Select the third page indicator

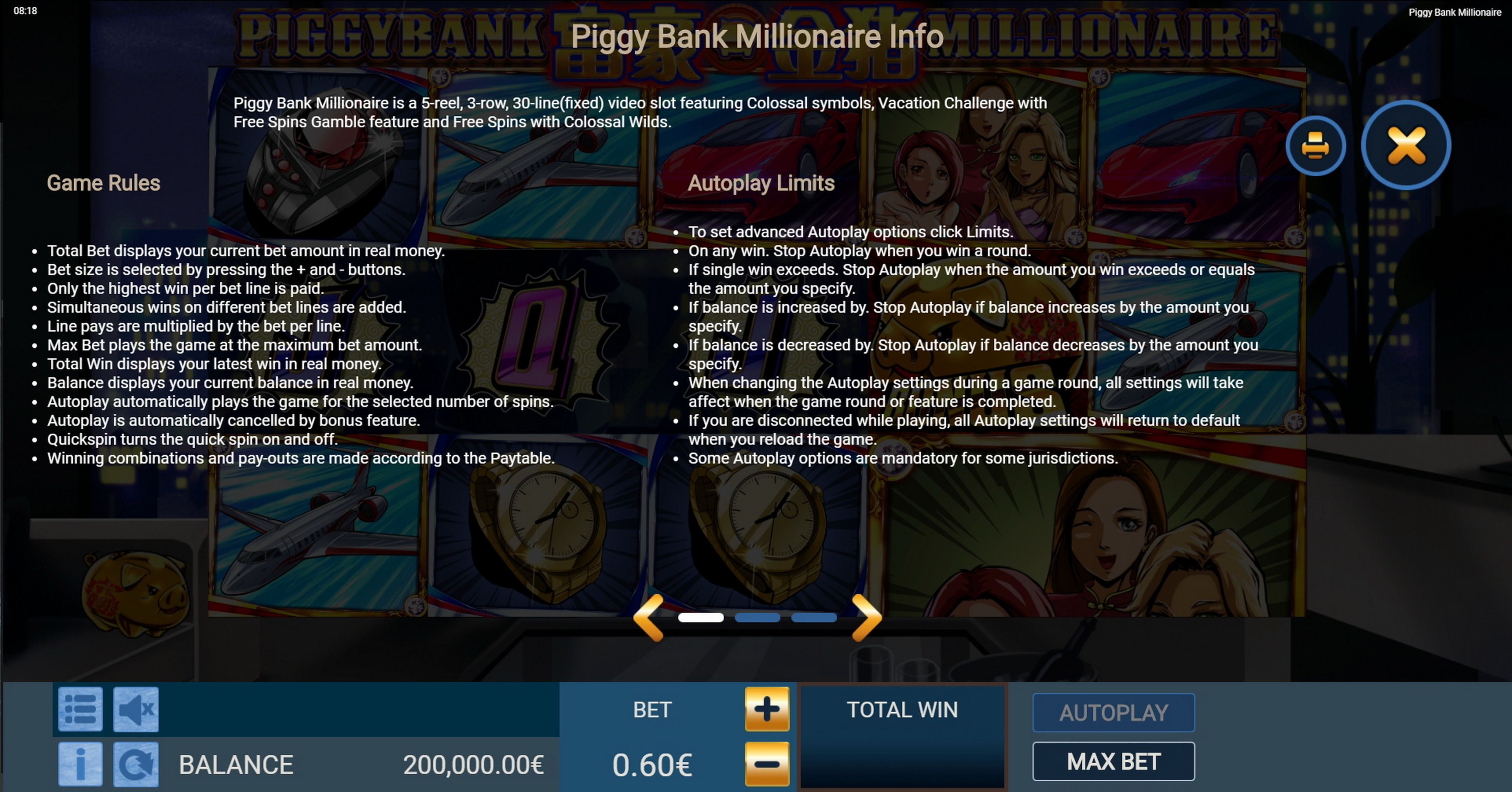[x=813, y=617]
